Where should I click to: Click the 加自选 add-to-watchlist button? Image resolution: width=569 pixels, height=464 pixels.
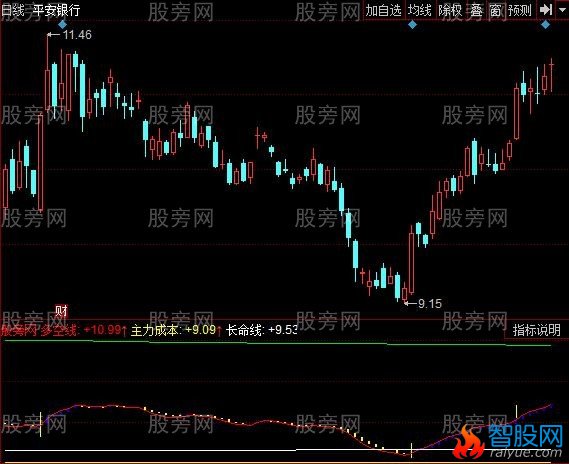(x=383, y=10)
